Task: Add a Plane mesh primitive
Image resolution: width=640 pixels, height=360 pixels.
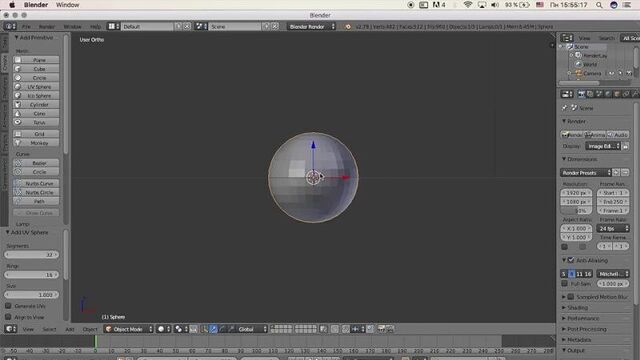Action: coord(36,60)
